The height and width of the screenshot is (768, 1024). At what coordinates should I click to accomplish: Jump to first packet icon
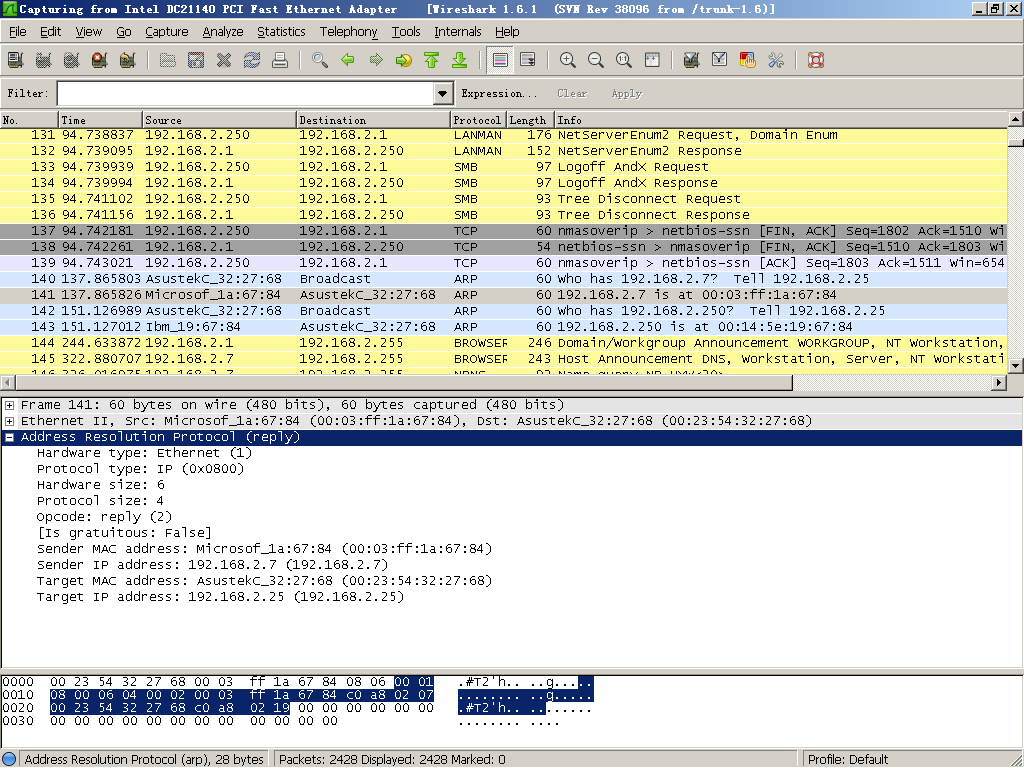pyautogui.click(x=432, y=60)
